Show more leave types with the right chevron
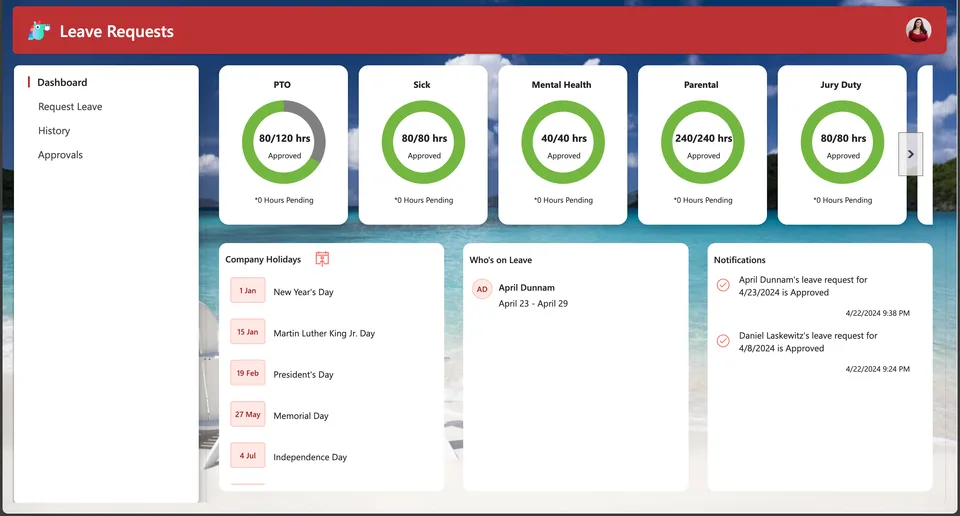 pyautogui.click(x=910, y=154)
